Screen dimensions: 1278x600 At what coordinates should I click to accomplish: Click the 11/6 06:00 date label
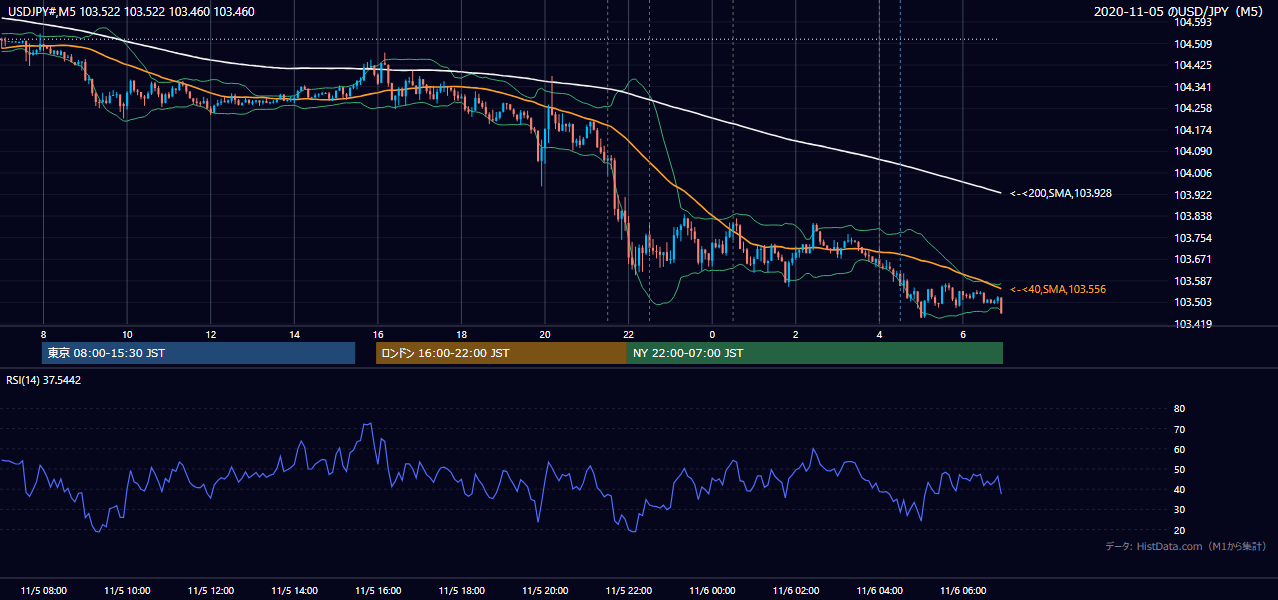coord(963,590)
